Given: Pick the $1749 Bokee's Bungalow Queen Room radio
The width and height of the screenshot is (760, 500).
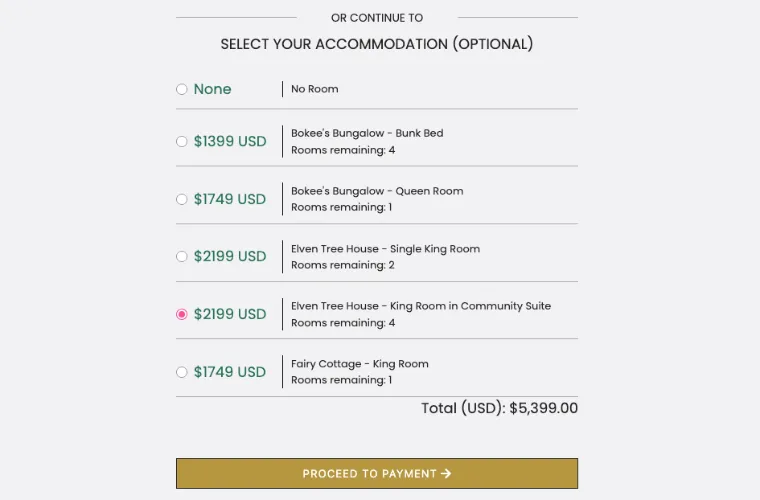Looking at the screenshot, I should pos(182,199).
